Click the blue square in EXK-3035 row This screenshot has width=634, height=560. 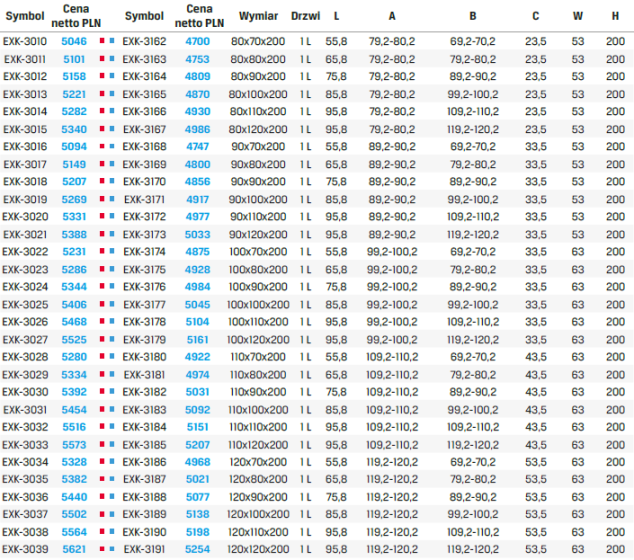click(112, 479)
